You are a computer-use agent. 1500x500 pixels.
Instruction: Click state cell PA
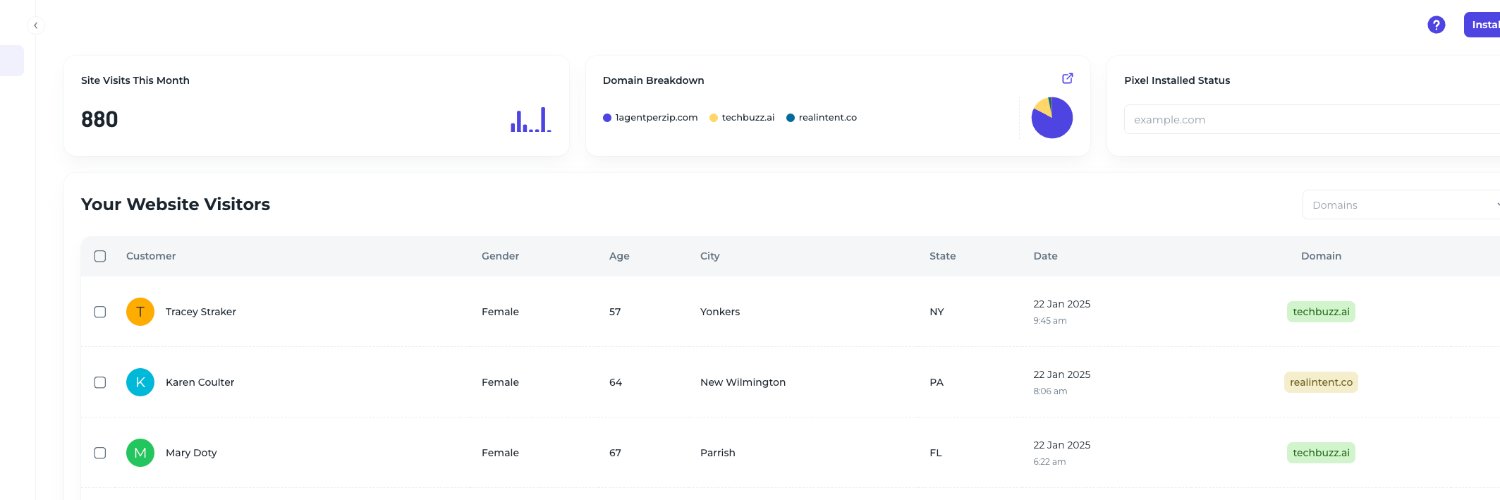937,382
